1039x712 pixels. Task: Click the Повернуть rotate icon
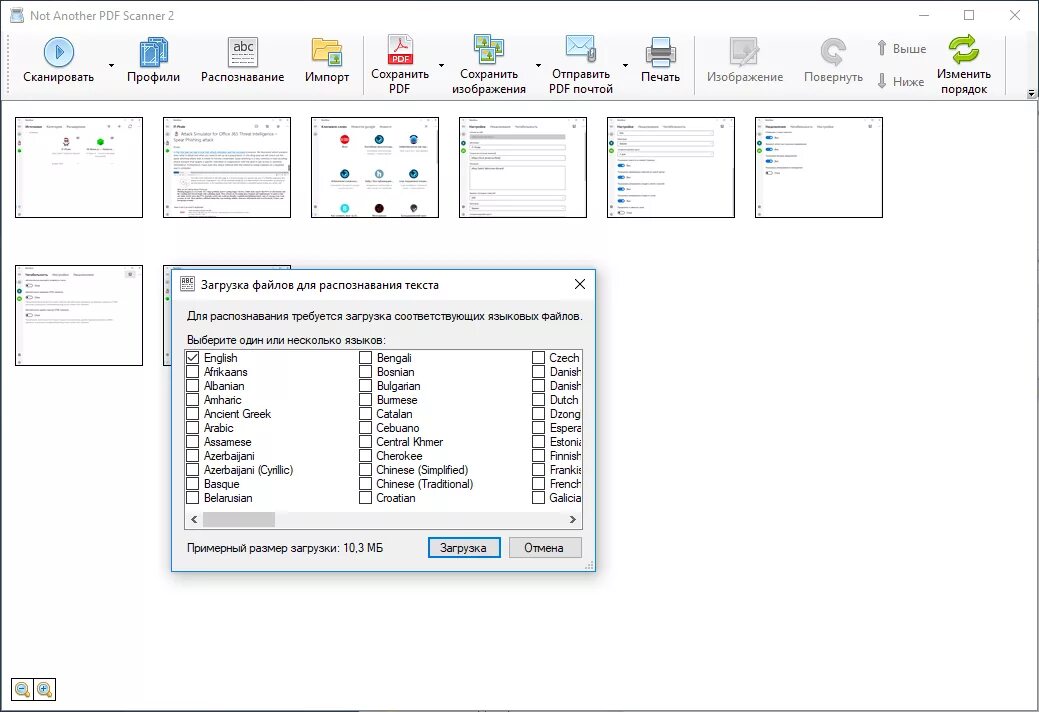coord(833,52)
